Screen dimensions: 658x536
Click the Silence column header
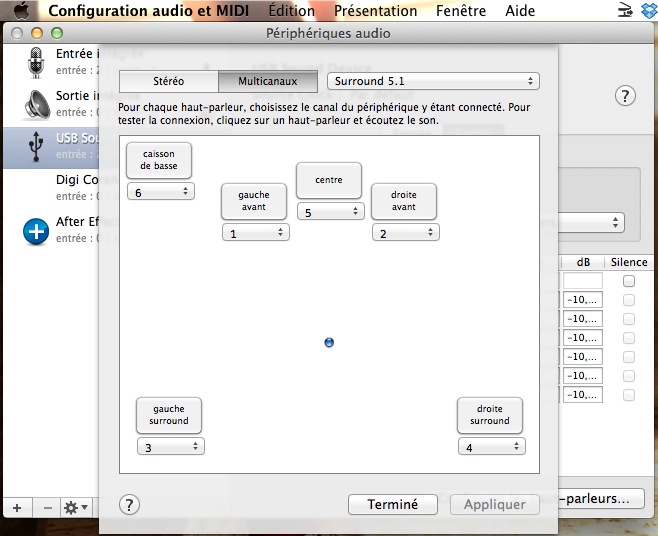pos(629,262)
